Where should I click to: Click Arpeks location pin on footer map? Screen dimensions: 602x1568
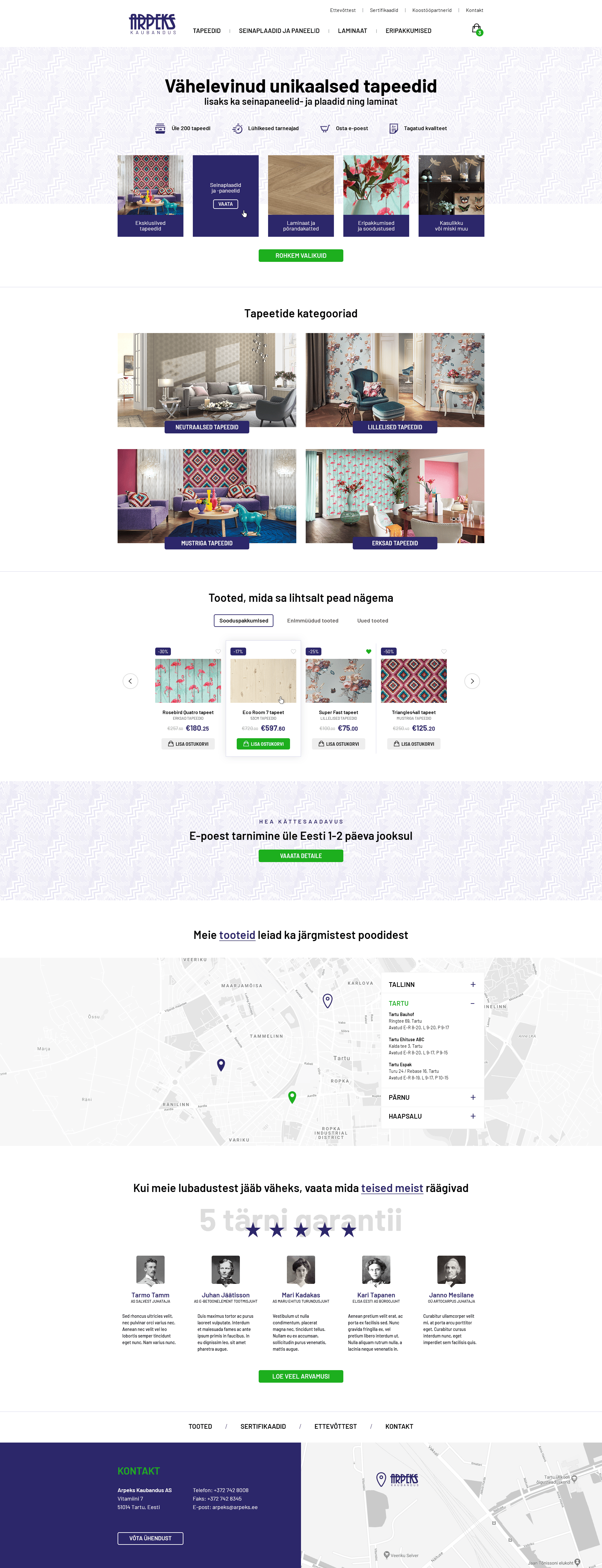click(x=381, y=1479)
